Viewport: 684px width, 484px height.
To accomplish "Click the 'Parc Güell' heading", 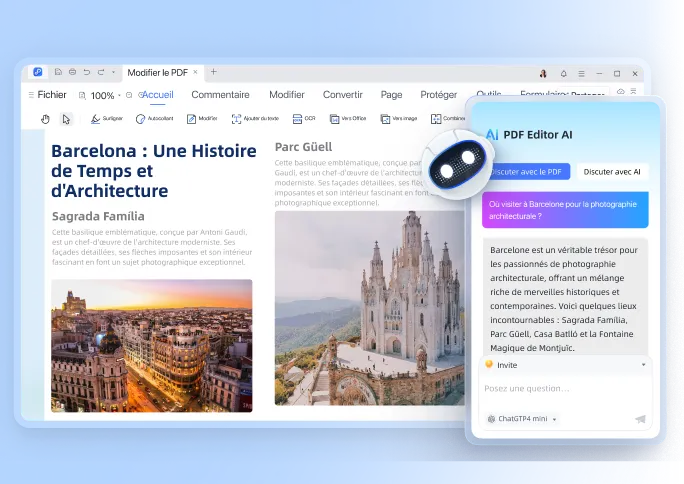I will pyautogui.click(x=304, y=147).
